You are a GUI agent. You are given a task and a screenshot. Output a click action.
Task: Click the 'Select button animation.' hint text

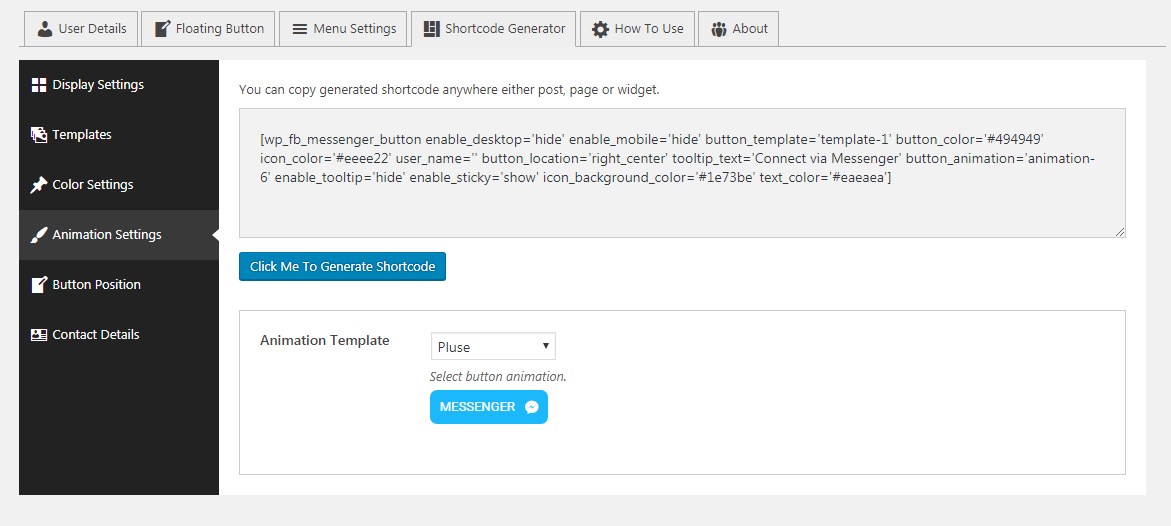point(498,377)
